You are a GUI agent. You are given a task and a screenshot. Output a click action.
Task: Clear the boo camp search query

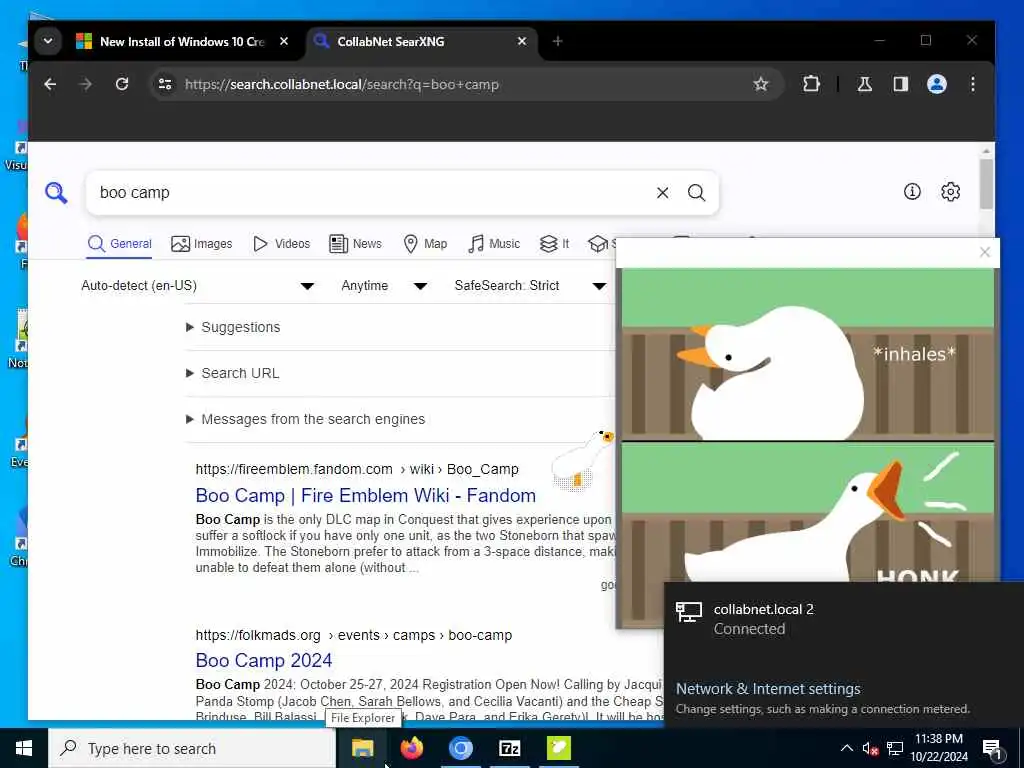pyautogui.click(x=662, y=193)
